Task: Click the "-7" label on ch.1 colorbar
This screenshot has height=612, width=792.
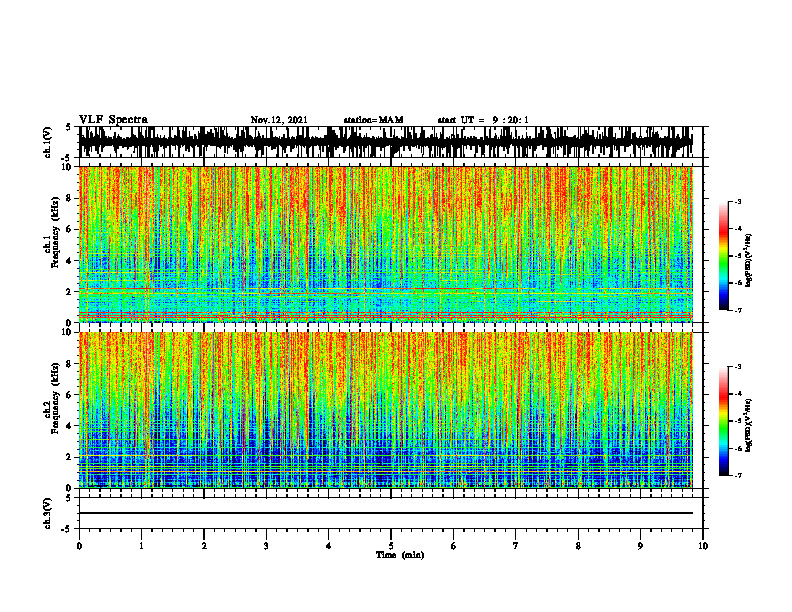Action: point(738,310)
